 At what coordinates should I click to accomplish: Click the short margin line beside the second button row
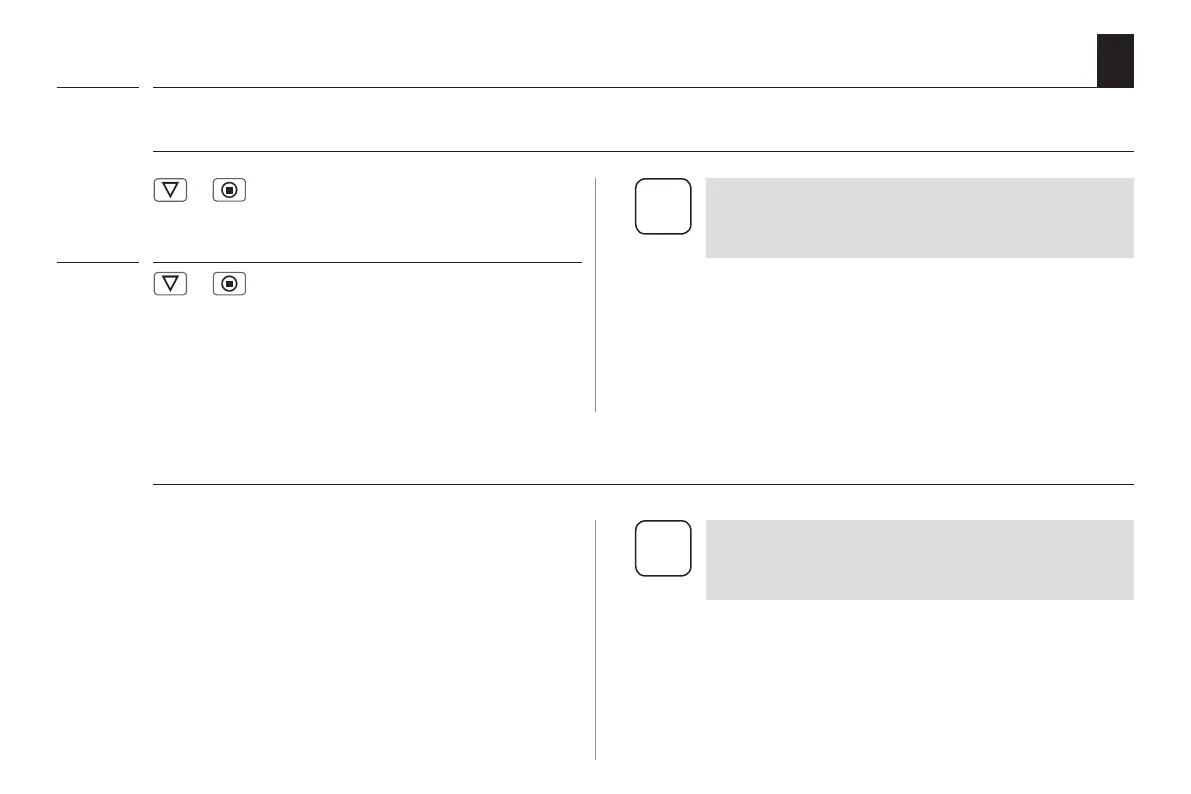click(97, 263)
